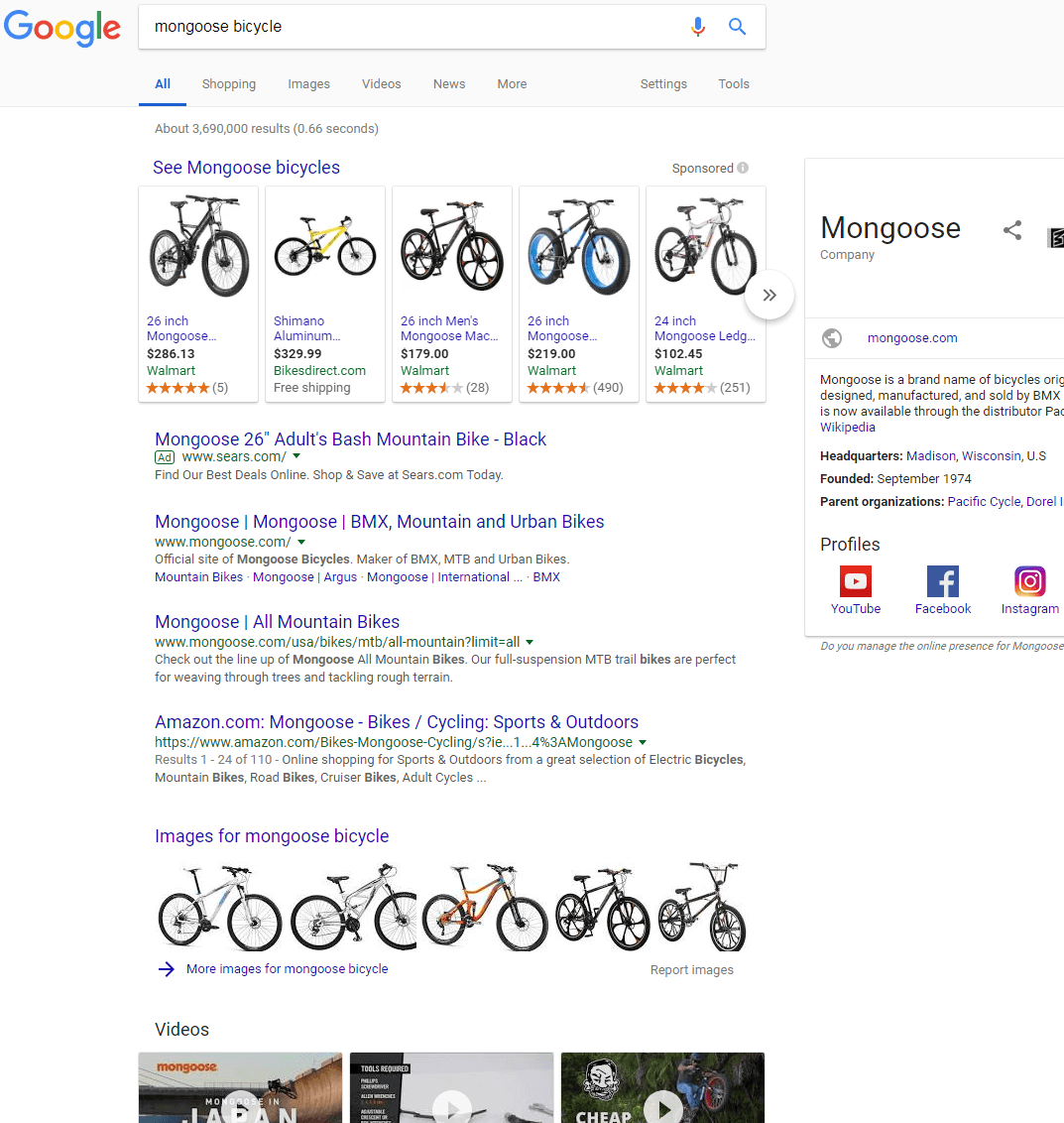Switch to the Shopping tab
This screenshot has height=1123, width=1064.
pos(228,84)
